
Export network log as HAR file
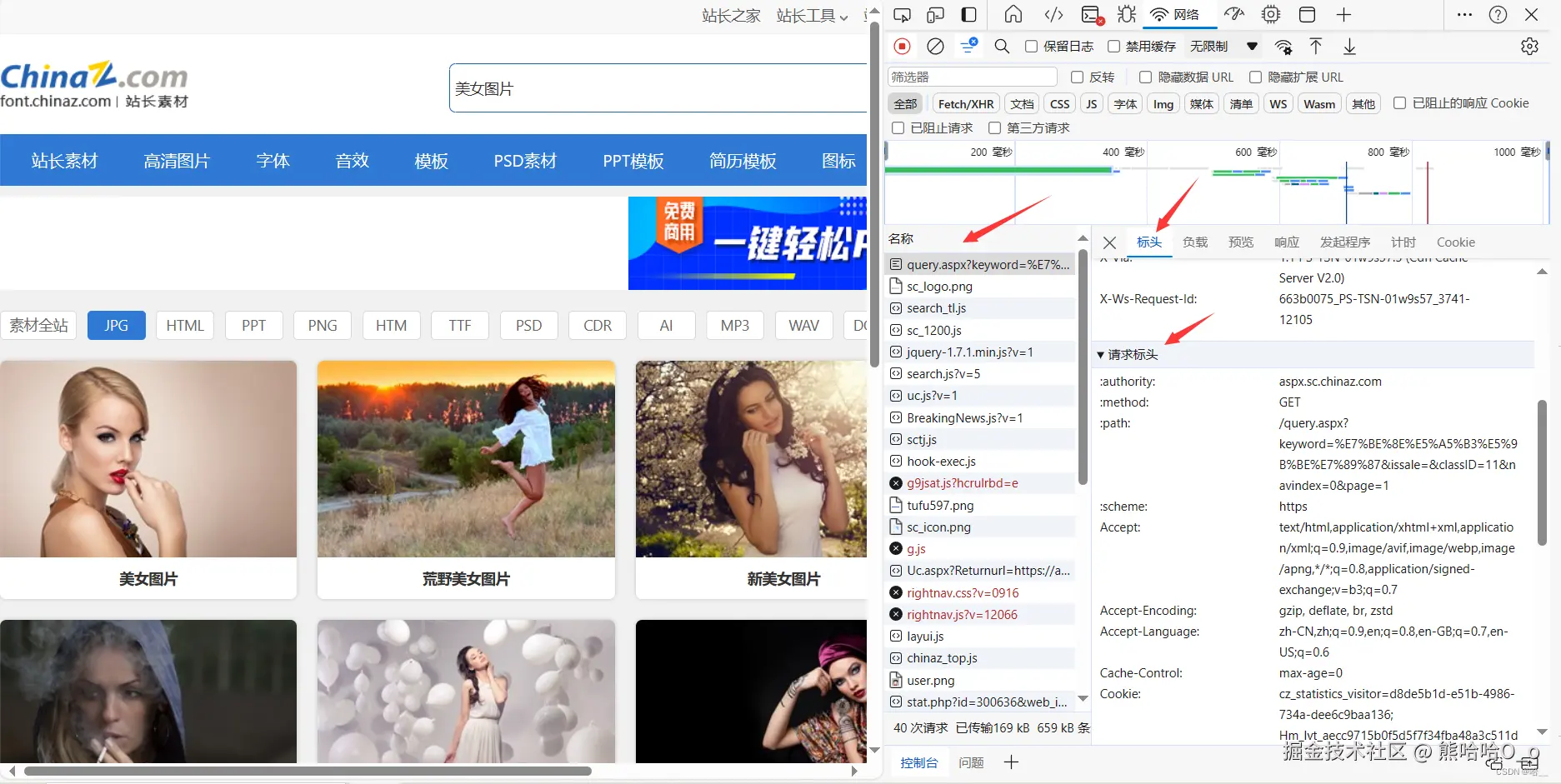1349,47
